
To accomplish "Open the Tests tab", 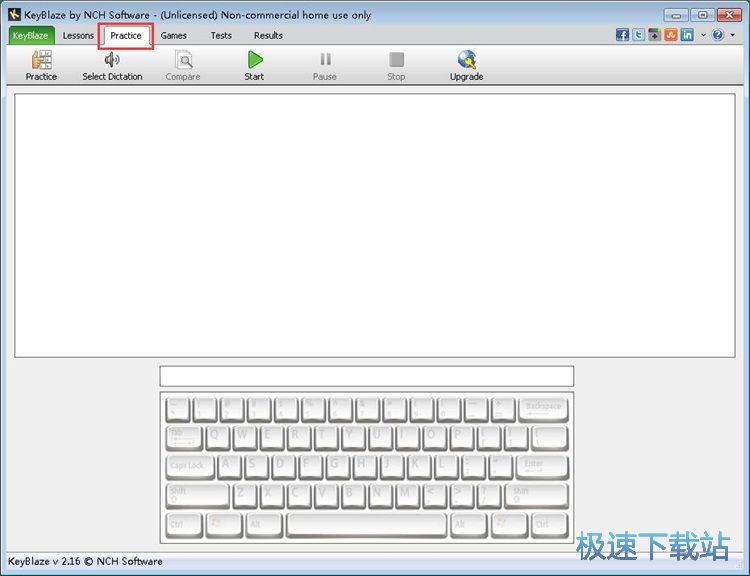I will tap(221, 35).
